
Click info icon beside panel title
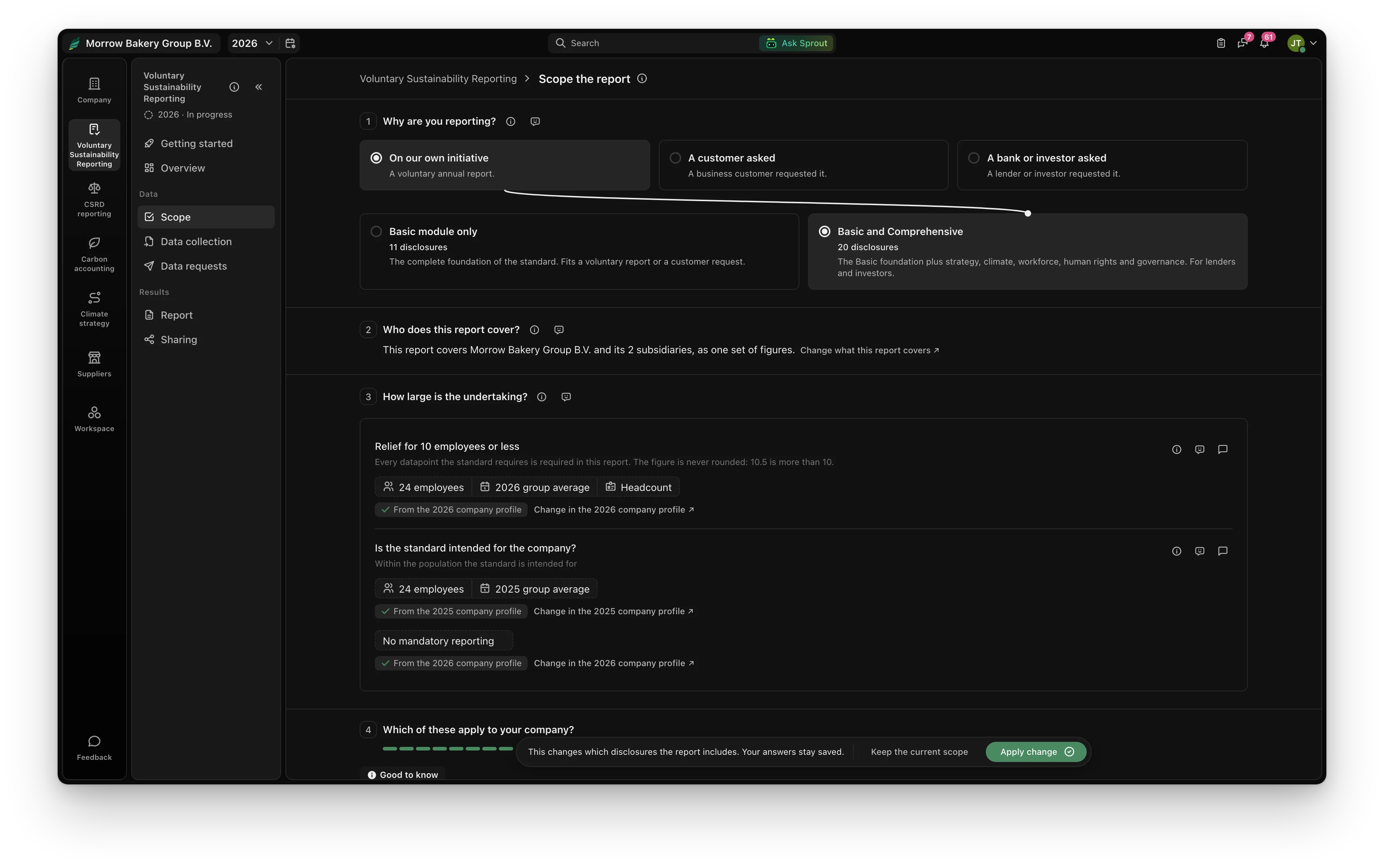[234, 87]
